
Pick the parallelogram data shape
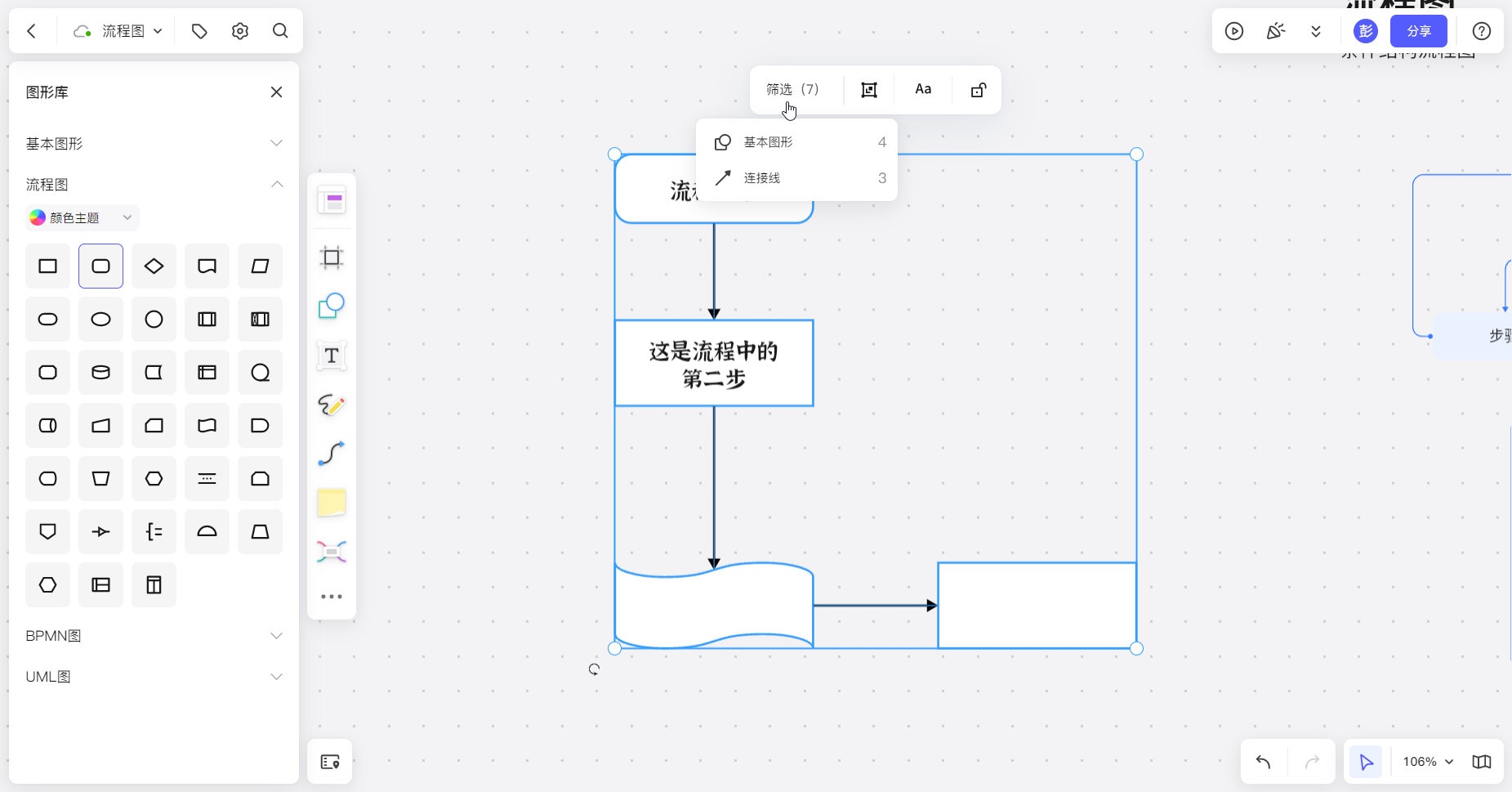point(261,266)
